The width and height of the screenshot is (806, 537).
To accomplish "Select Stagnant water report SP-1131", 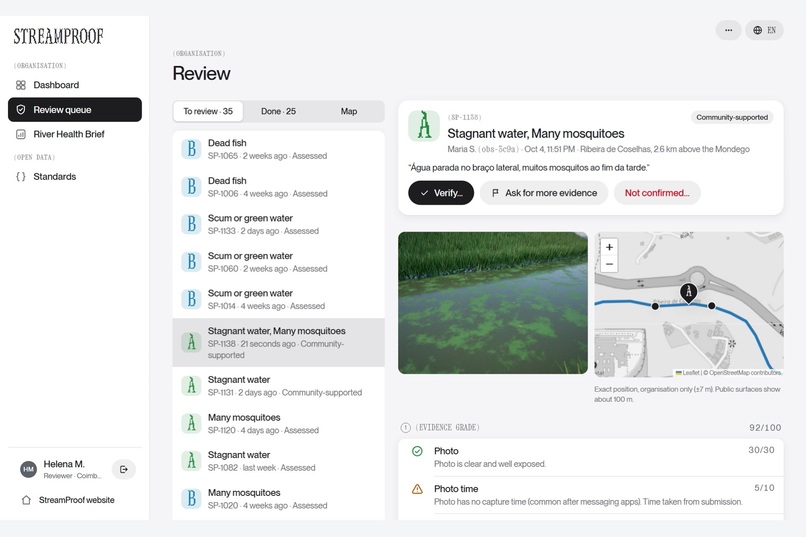I will (x=279, y=385).
